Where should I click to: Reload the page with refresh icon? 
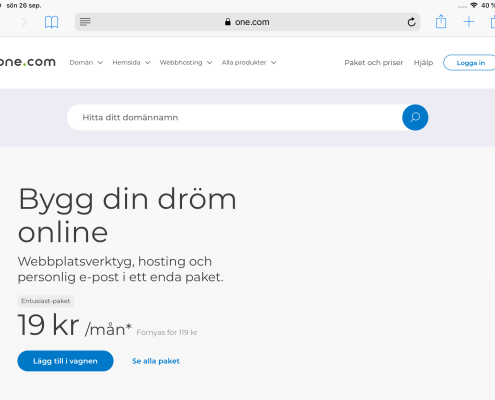click(x=412, y=22)
